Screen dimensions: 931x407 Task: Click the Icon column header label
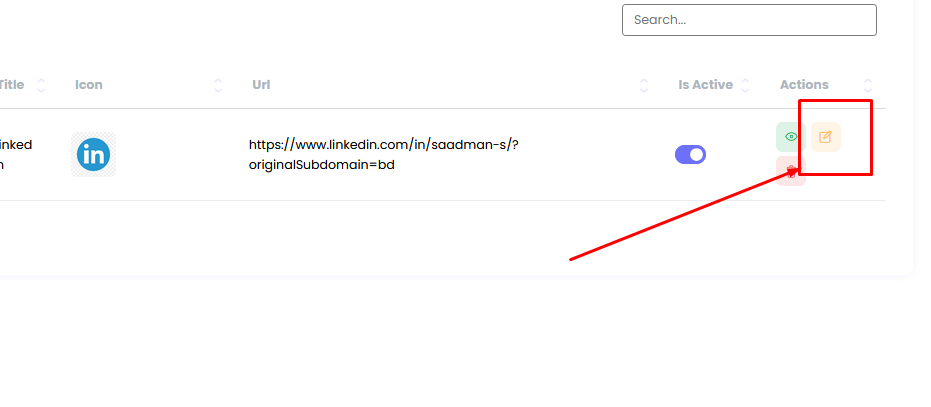point(89,85)
